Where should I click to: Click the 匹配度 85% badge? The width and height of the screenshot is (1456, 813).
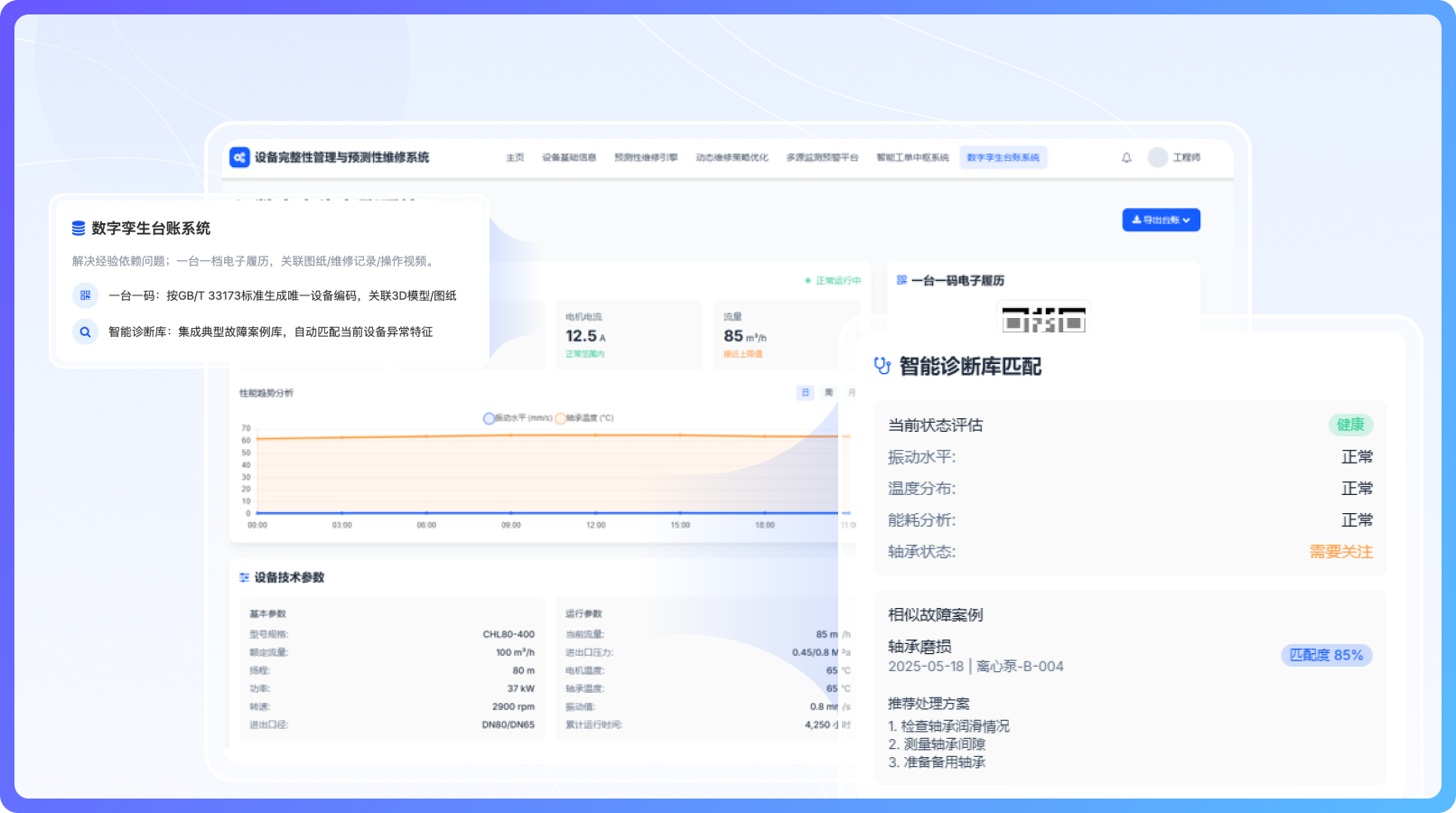(x=1327, y=655)
